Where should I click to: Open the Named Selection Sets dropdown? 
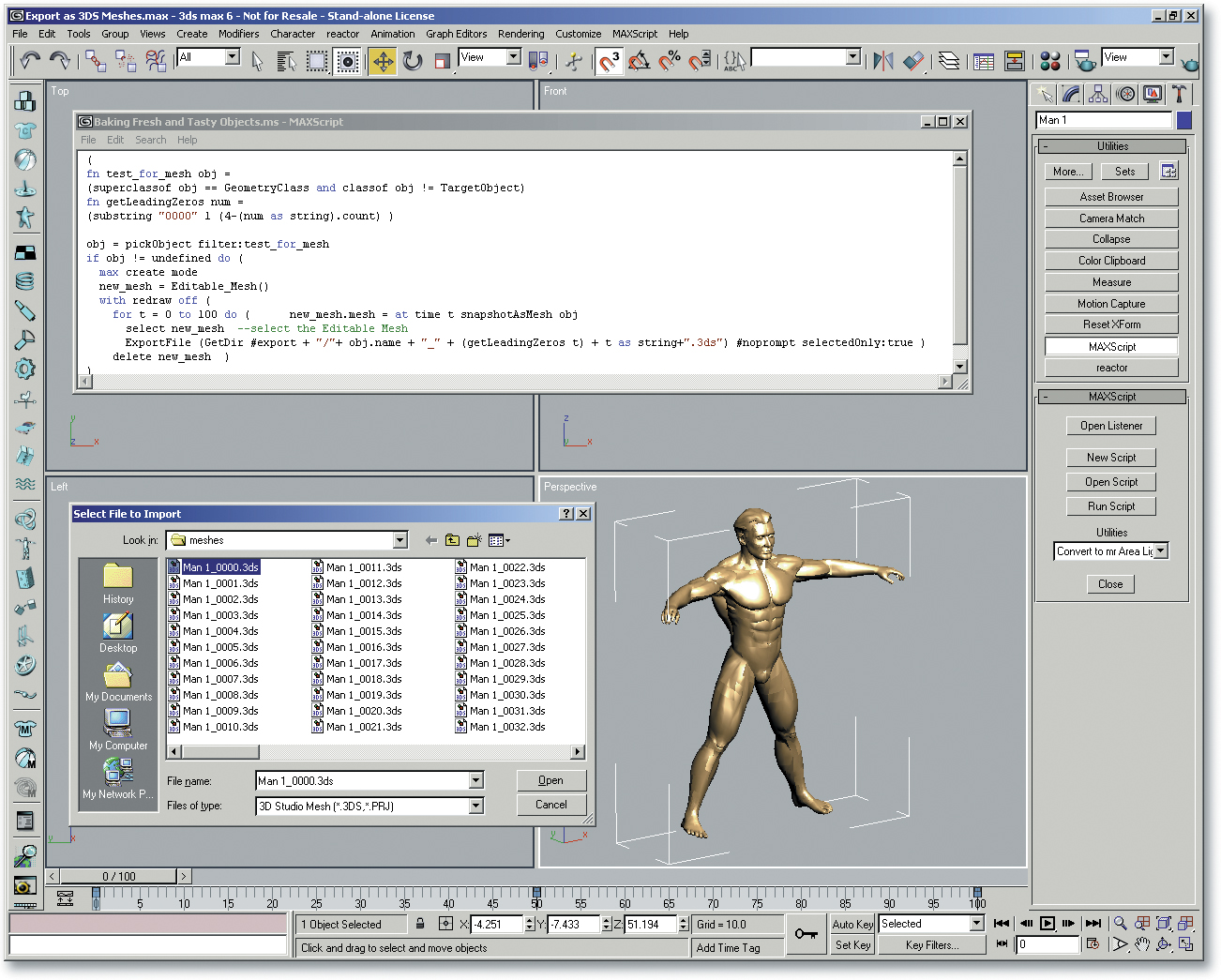coord(853,57)
